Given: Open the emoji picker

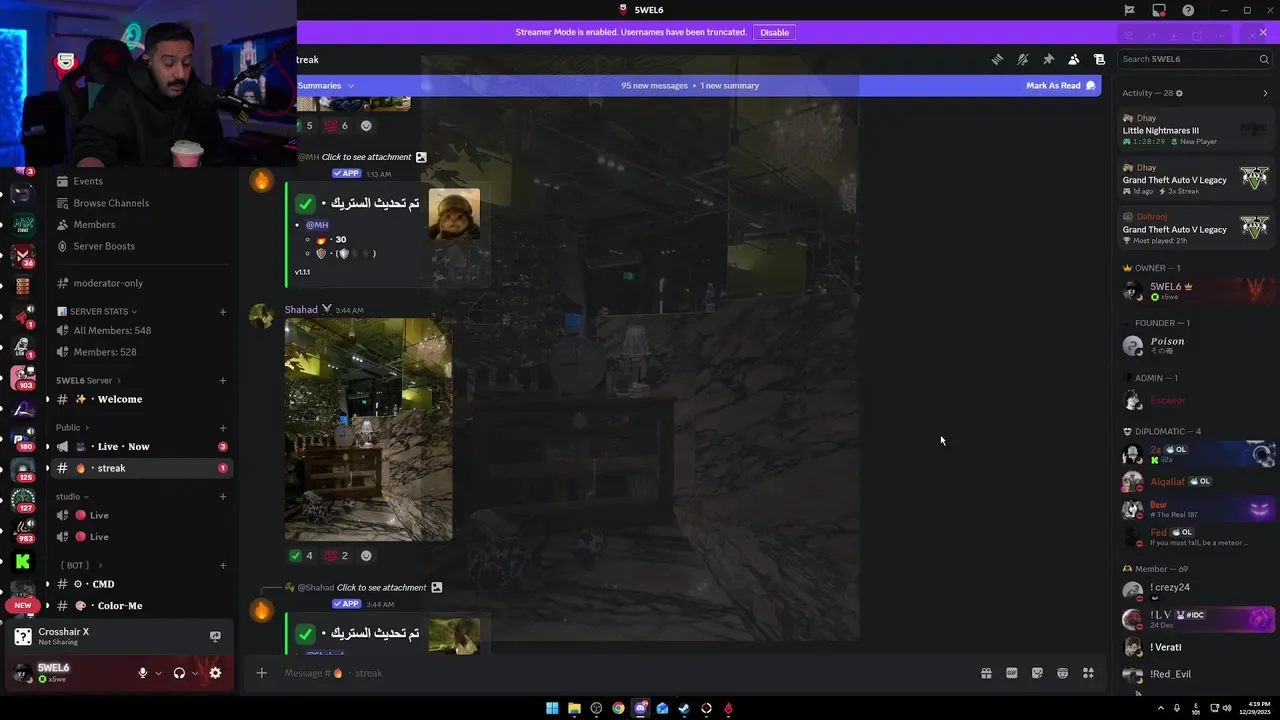Looking at the screenshot, I should (x=1062, y=673).
